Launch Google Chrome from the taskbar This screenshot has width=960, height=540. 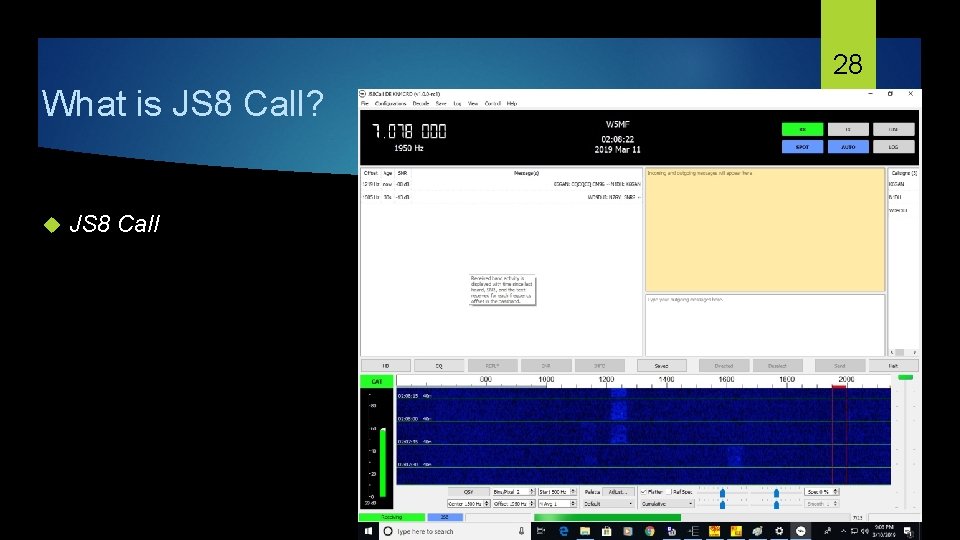point(650,531)
